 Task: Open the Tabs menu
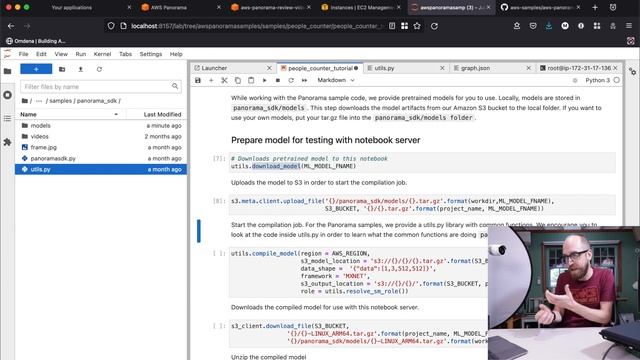pyautogui.click(x=125, y=54)
